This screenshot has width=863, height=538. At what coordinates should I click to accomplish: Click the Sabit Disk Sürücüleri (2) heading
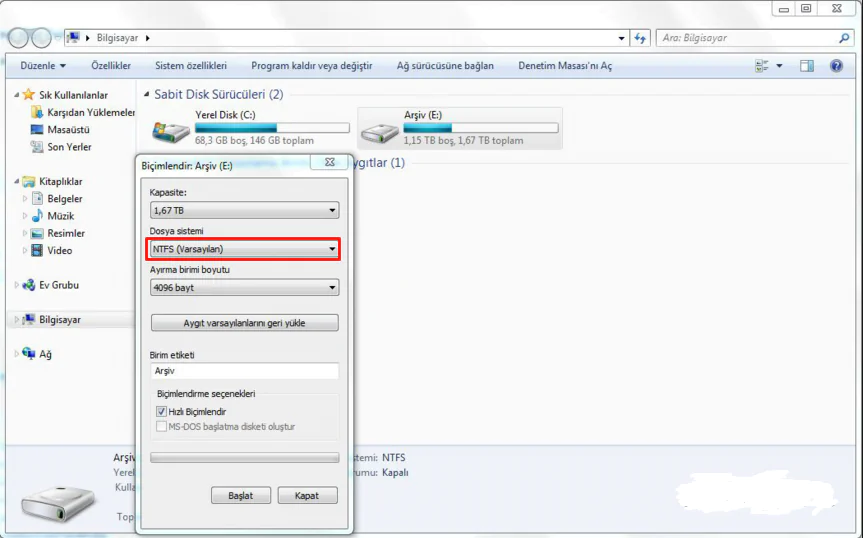[219, 95]
